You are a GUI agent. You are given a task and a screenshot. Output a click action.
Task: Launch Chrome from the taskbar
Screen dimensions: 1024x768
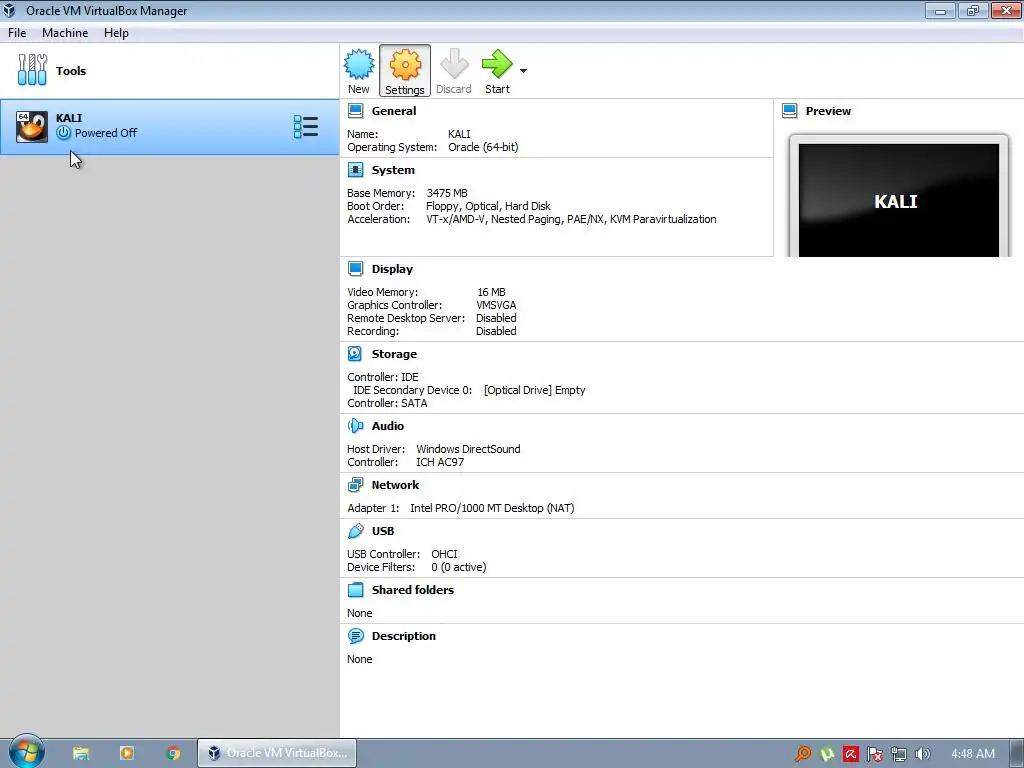point(173,753)
